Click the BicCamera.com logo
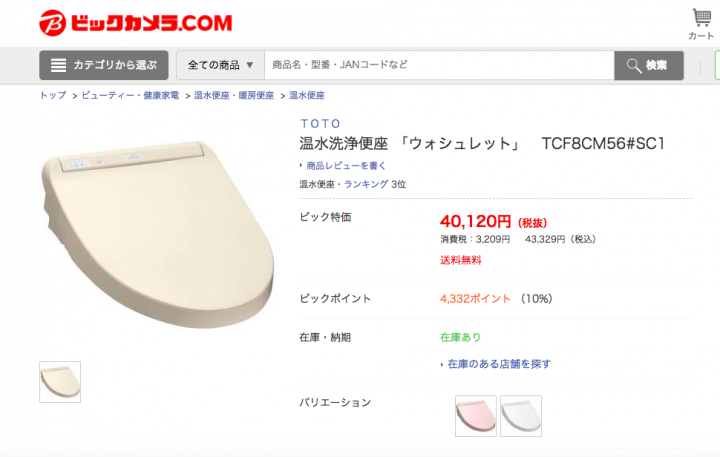Image resolution: width=720 pixels, height=457 pixels. point(136,23)
